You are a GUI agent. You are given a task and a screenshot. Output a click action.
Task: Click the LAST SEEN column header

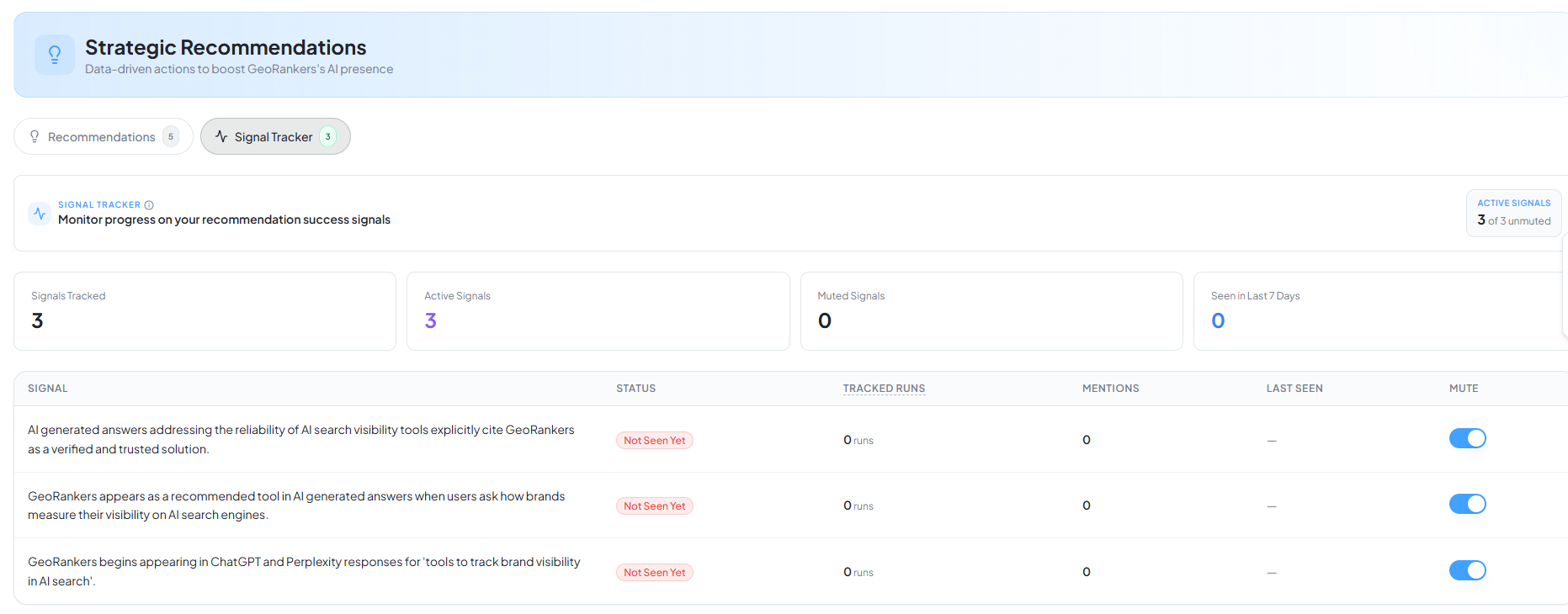1294,389
